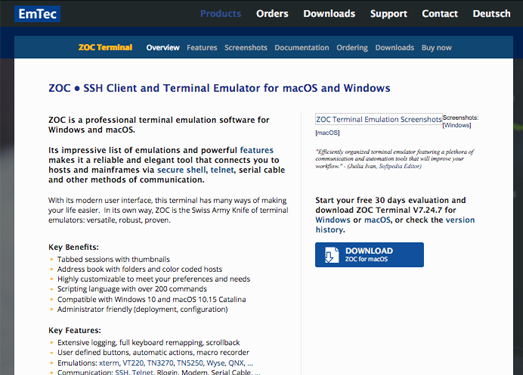Open the [macOS] screenshots link
523x375 pixels.
click(328, 133)
